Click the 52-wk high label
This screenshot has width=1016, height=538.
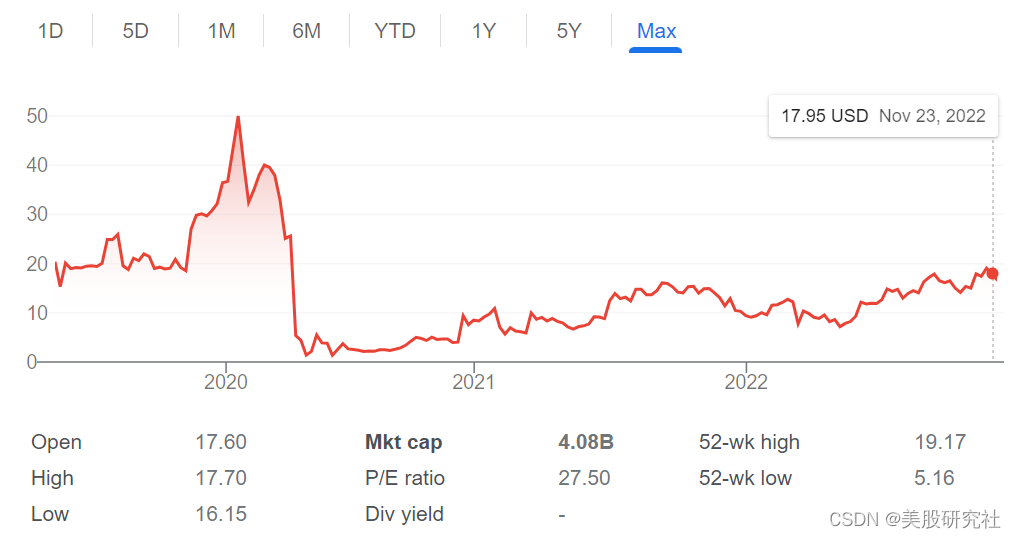click(749, 442)
